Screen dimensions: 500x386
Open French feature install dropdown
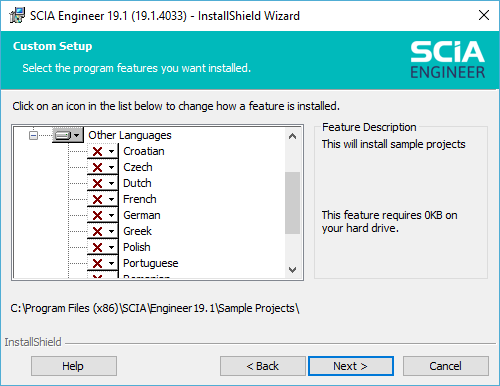click(x=103, y=199)
